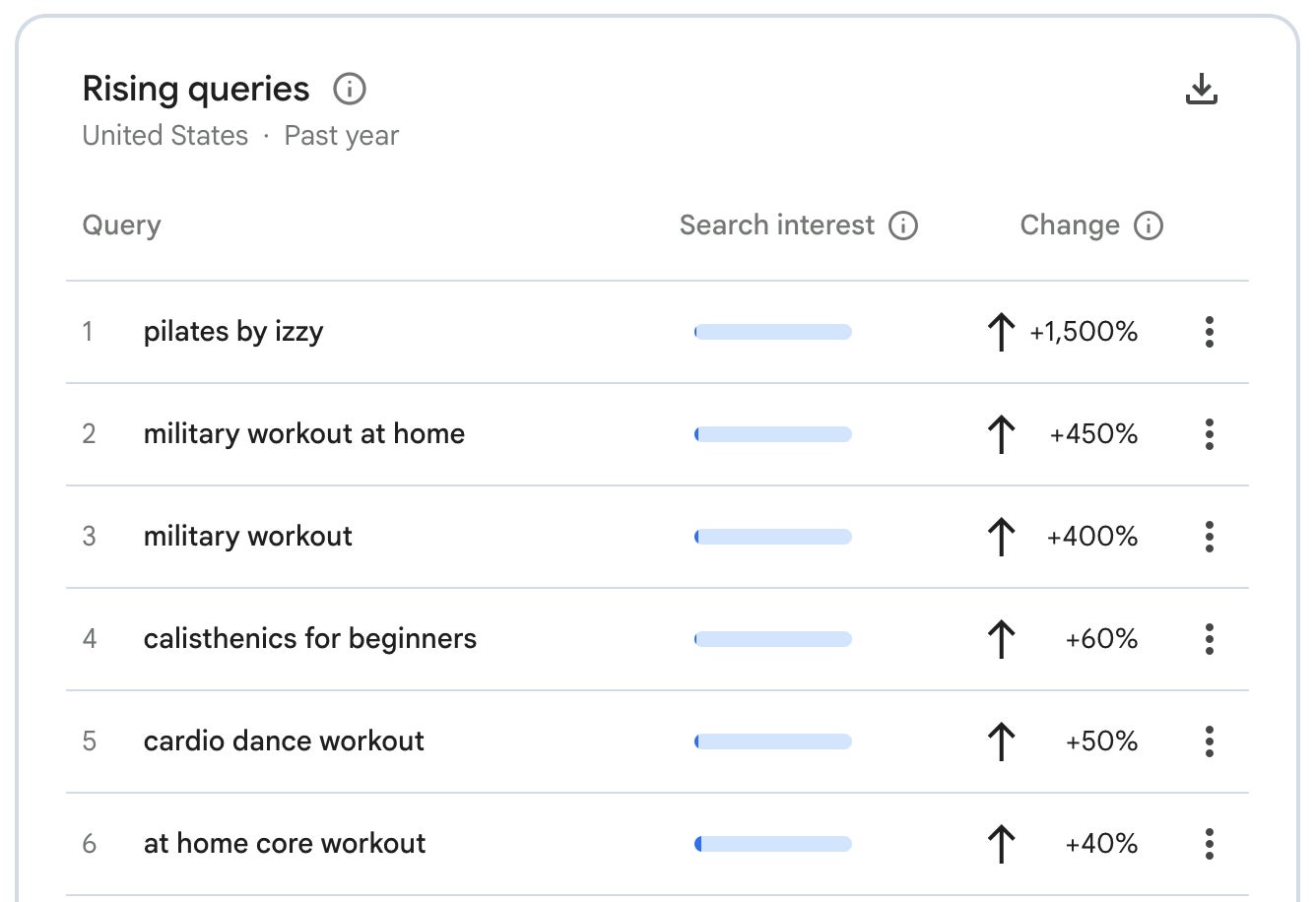Open the cardio dance workout query

pyautogui.click(x=284, y=741)
